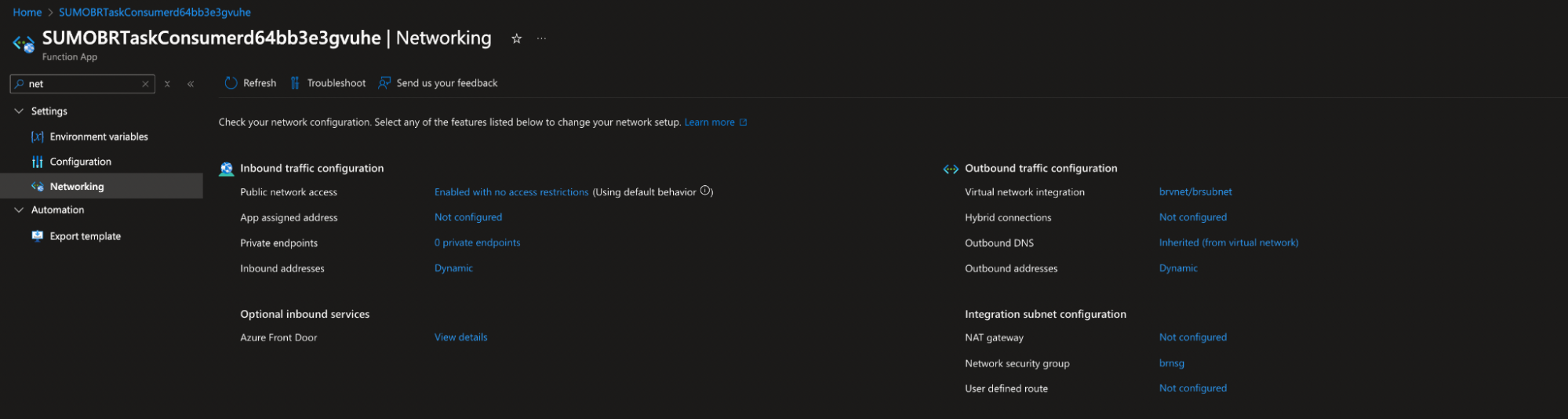The image size is (1568, 419).
Task: Open the ellipsis more options menu
Action: click(x=541, y=38)
